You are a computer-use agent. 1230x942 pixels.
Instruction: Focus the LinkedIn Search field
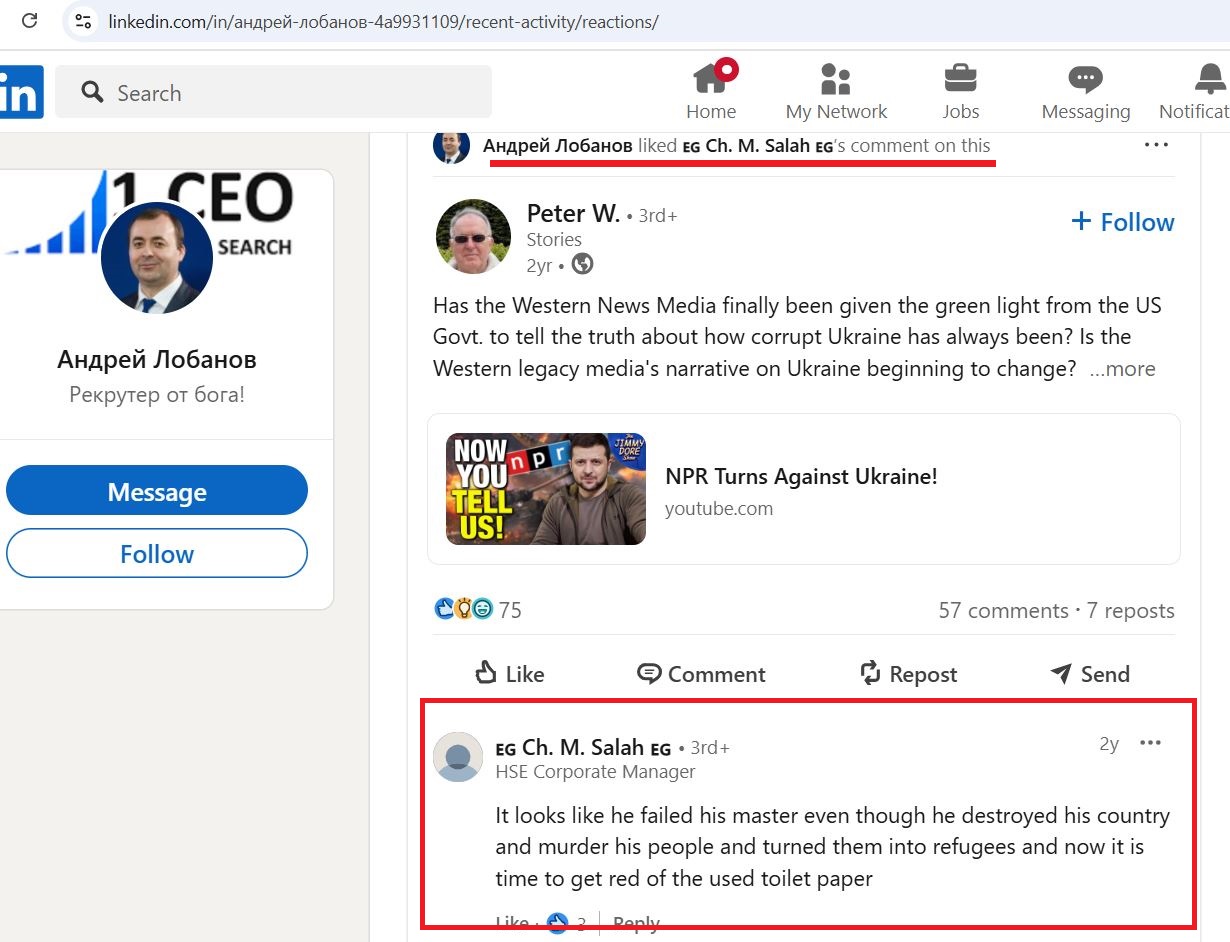[x=273, y=92]
